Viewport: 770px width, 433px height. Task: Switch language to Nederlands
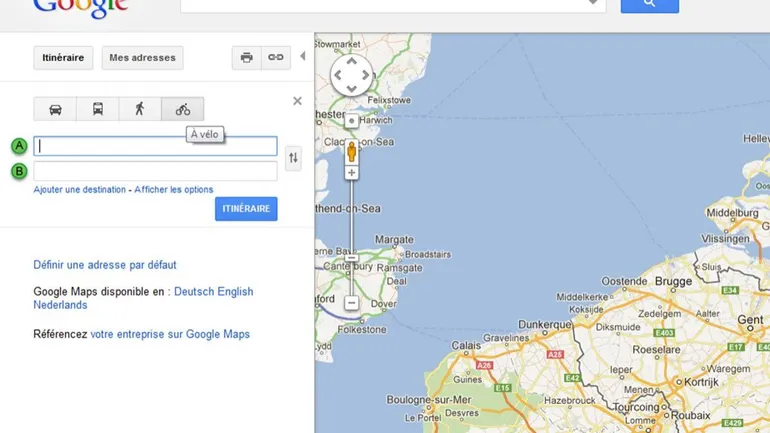60,305
